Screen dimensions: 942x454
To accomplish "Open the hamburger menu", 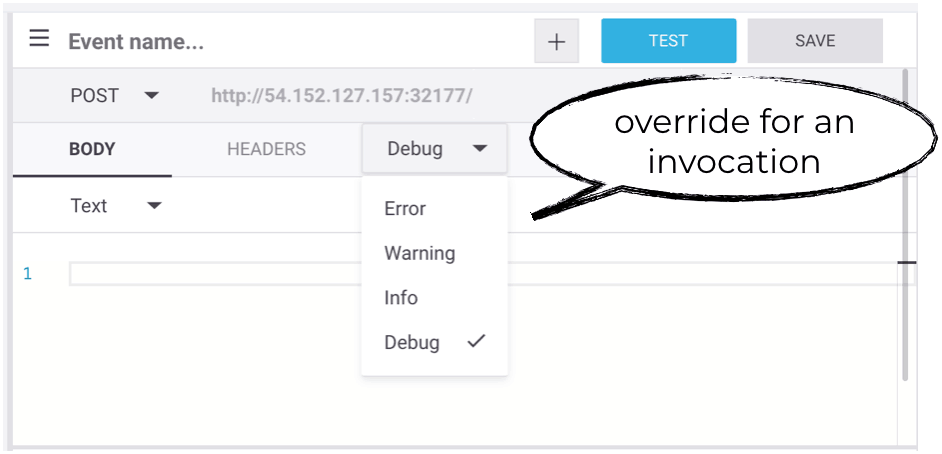I will click(39, 39).
